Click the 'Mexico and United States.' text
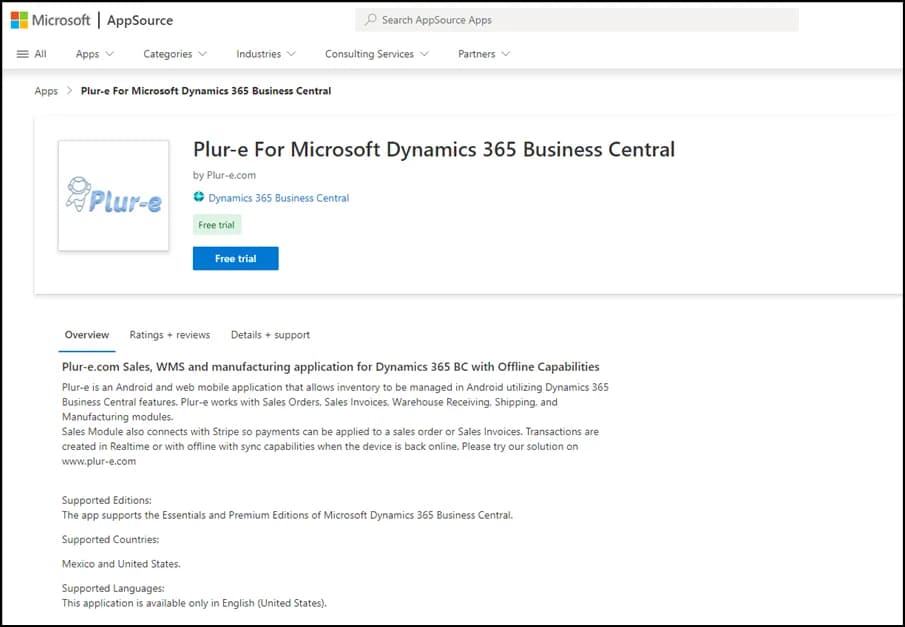905x627 pixels. pos(121,563)
